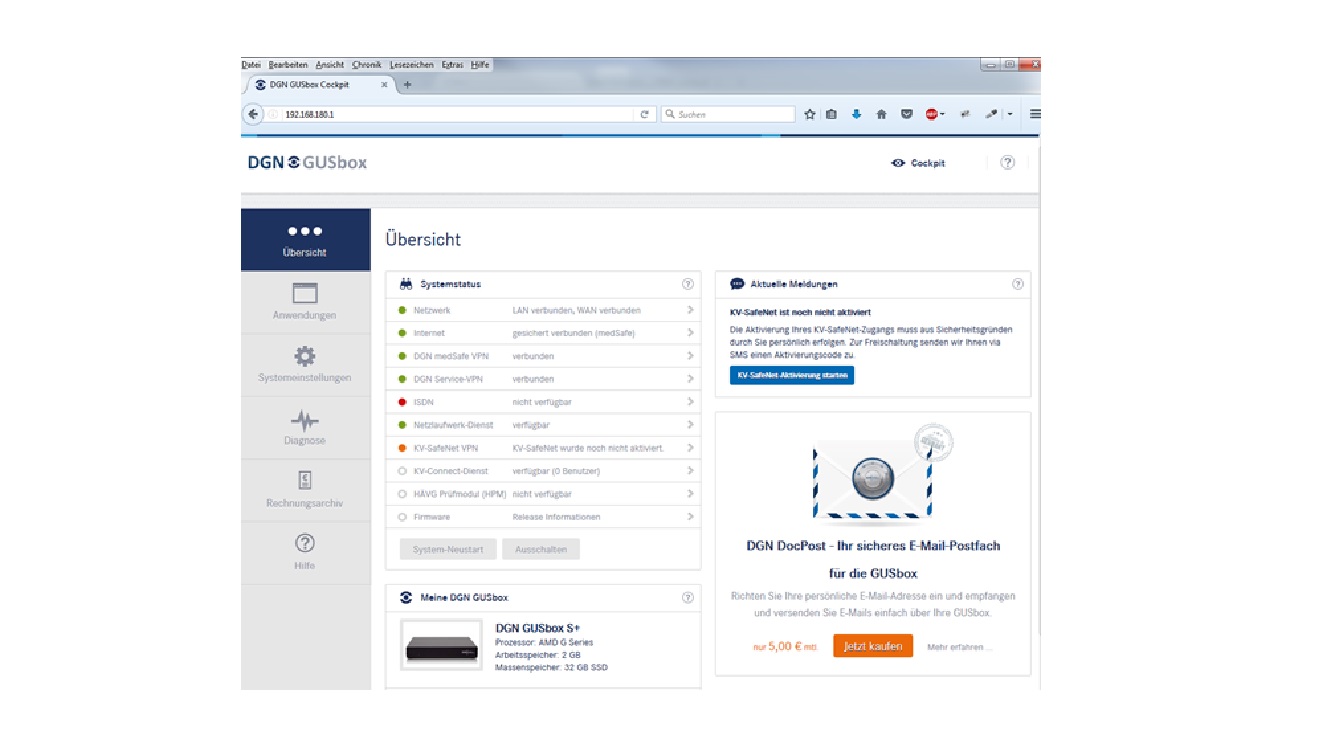This screenshot has width=1334, height=750.
Task: Click help icon of Systemstatus panel
Action: tap(687, 284)
